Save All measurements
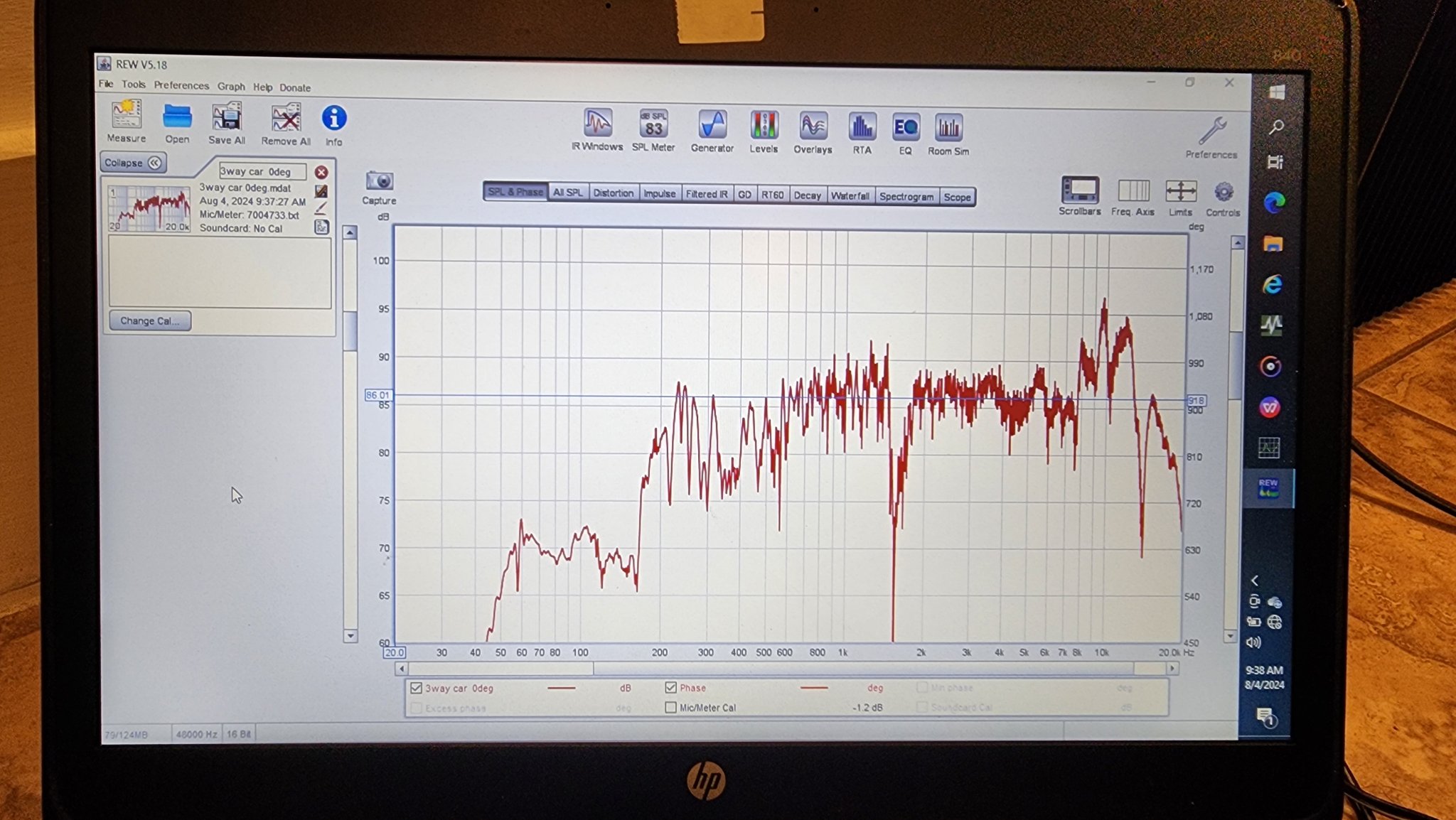1456x820 pixels. 227,124
